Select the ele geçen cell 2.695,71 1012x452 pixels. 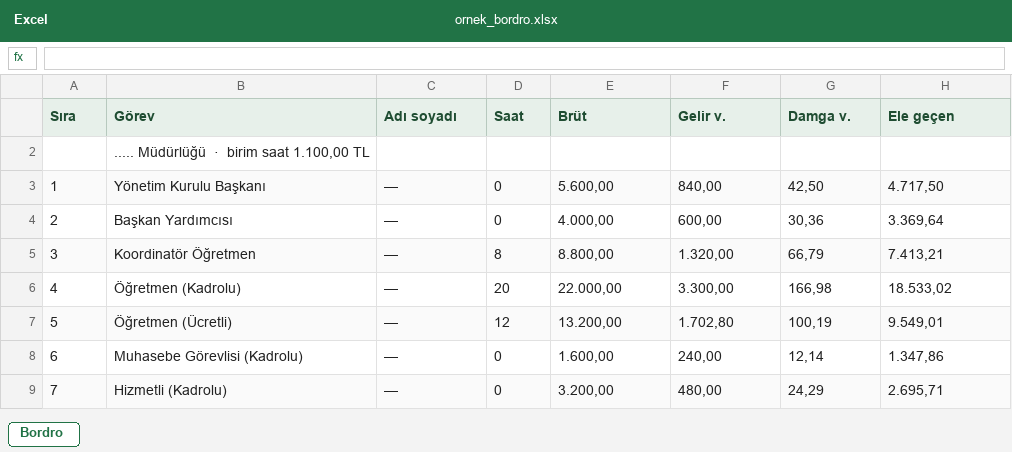[x=946, y=391]
